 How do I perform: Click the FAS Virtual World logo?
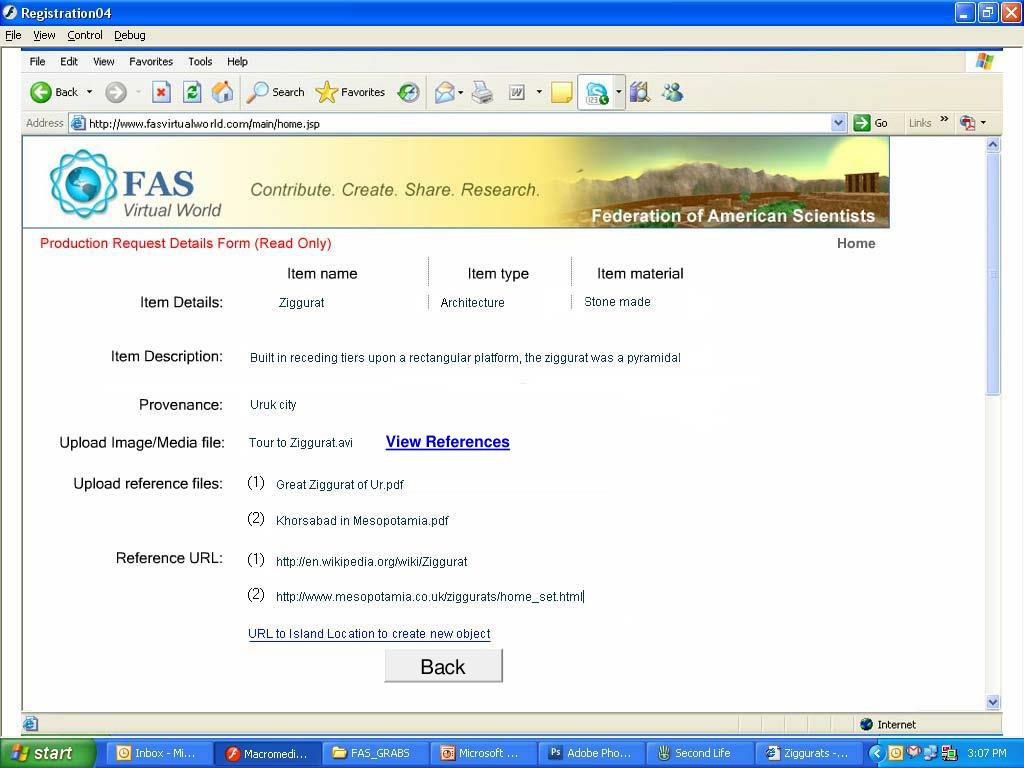coord(136,184)
